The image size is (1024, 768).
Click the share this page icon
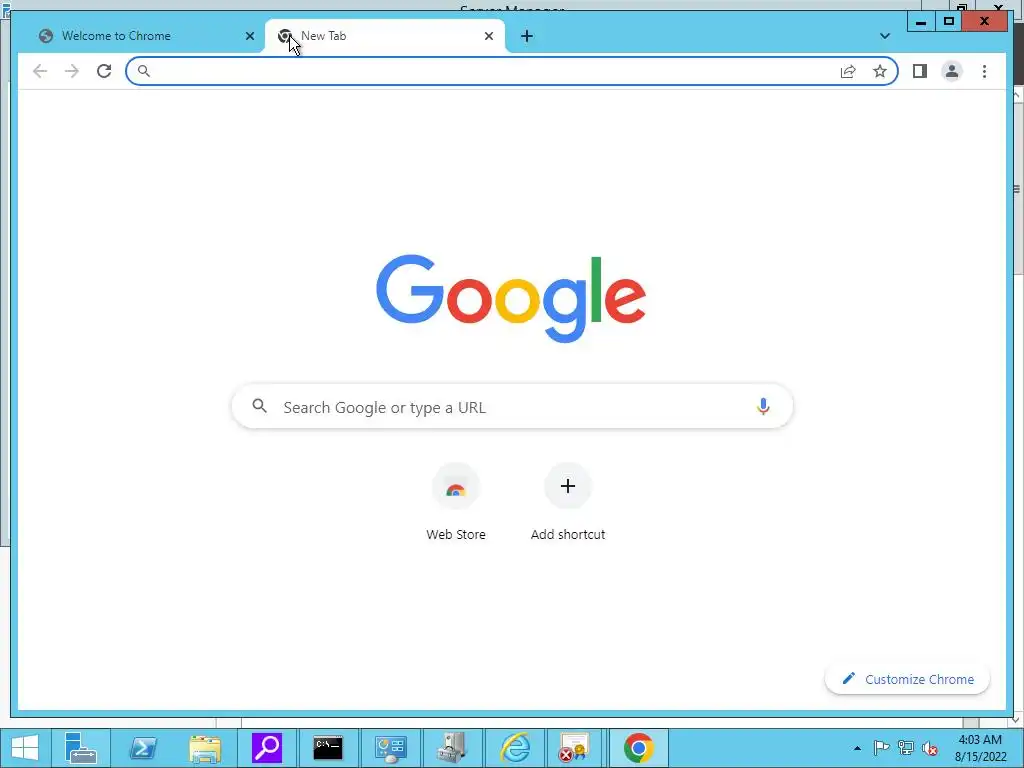[x=848, y=71]
